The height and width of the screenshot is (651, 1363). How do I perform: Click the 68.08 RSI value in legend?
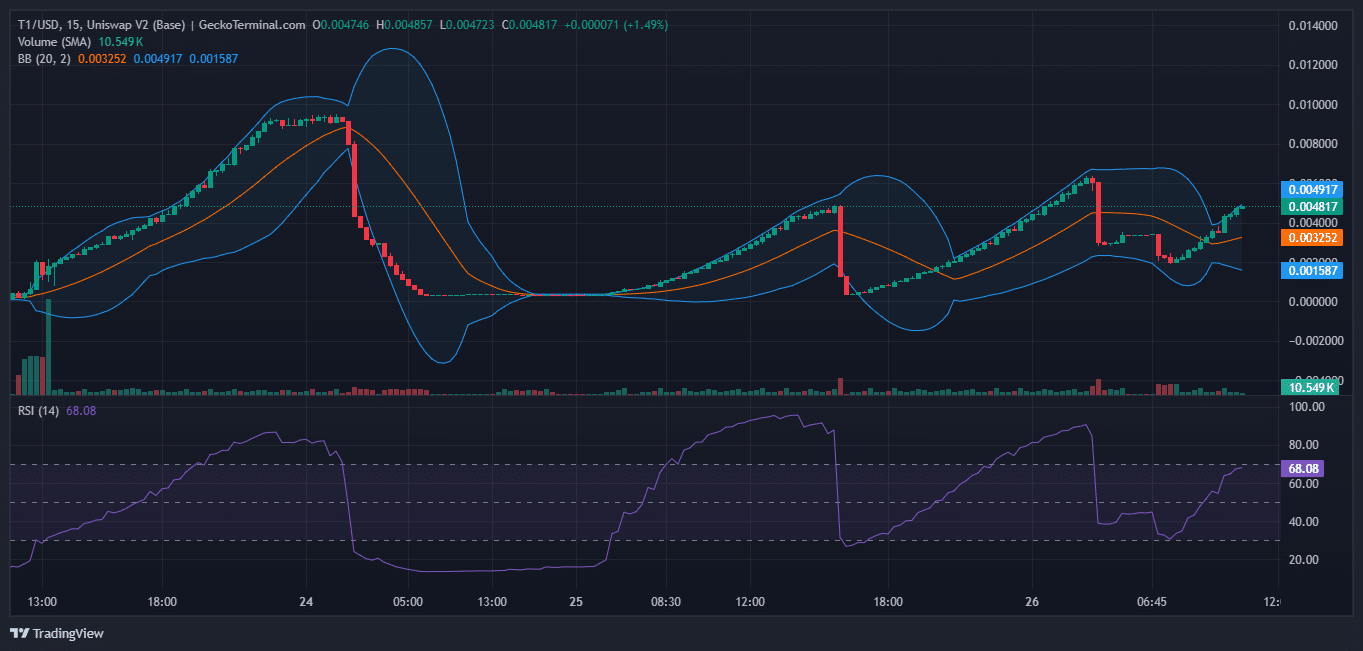tap(81, 410)
